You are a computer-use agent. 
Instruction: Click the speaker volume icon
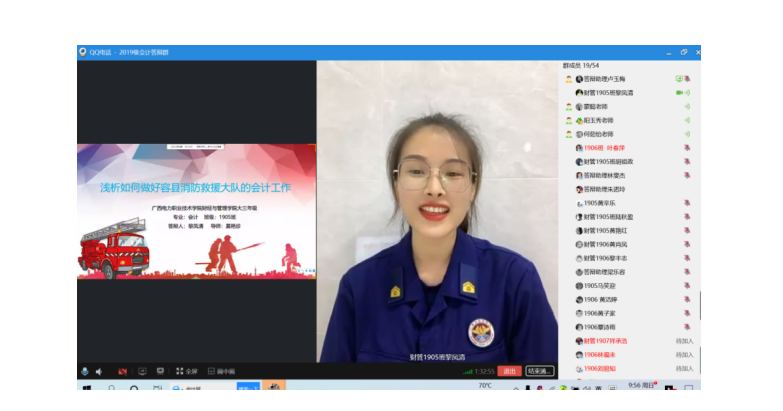pos(99,371)
